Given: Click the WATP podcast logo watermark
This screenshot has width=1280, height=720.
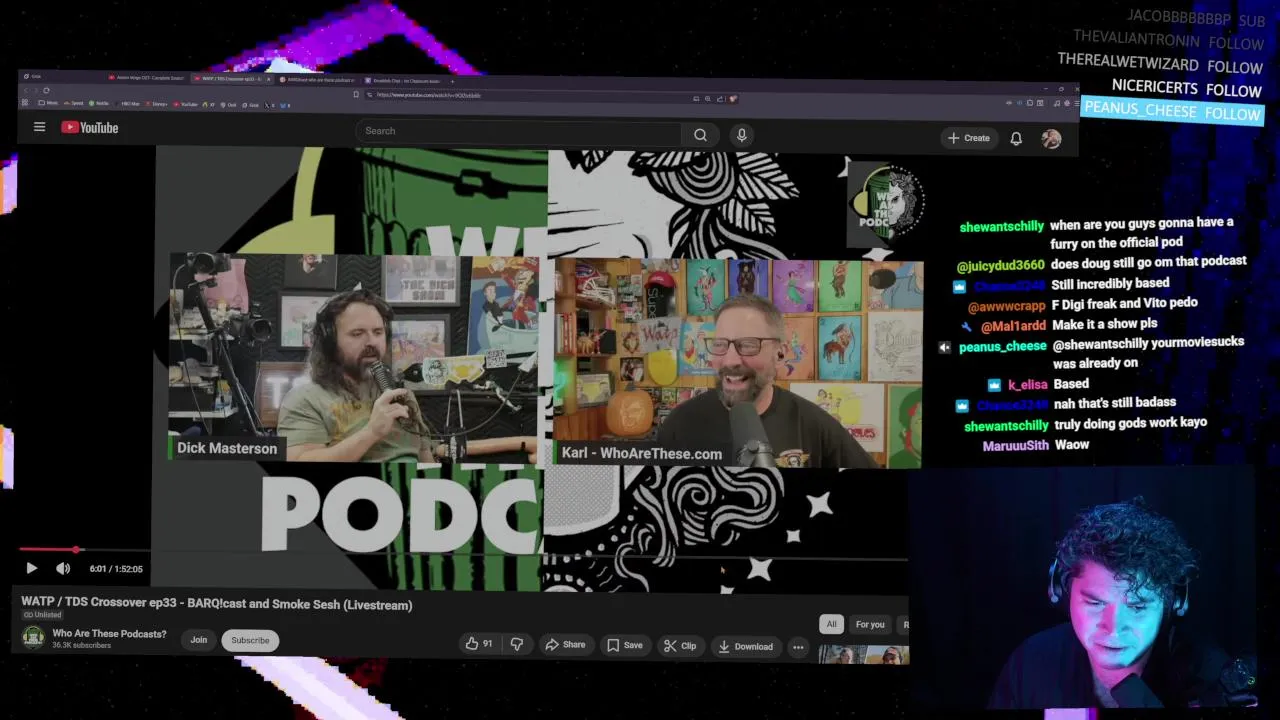Looking at the screenshot, I should pyautogui.click(x=886, y=204).
